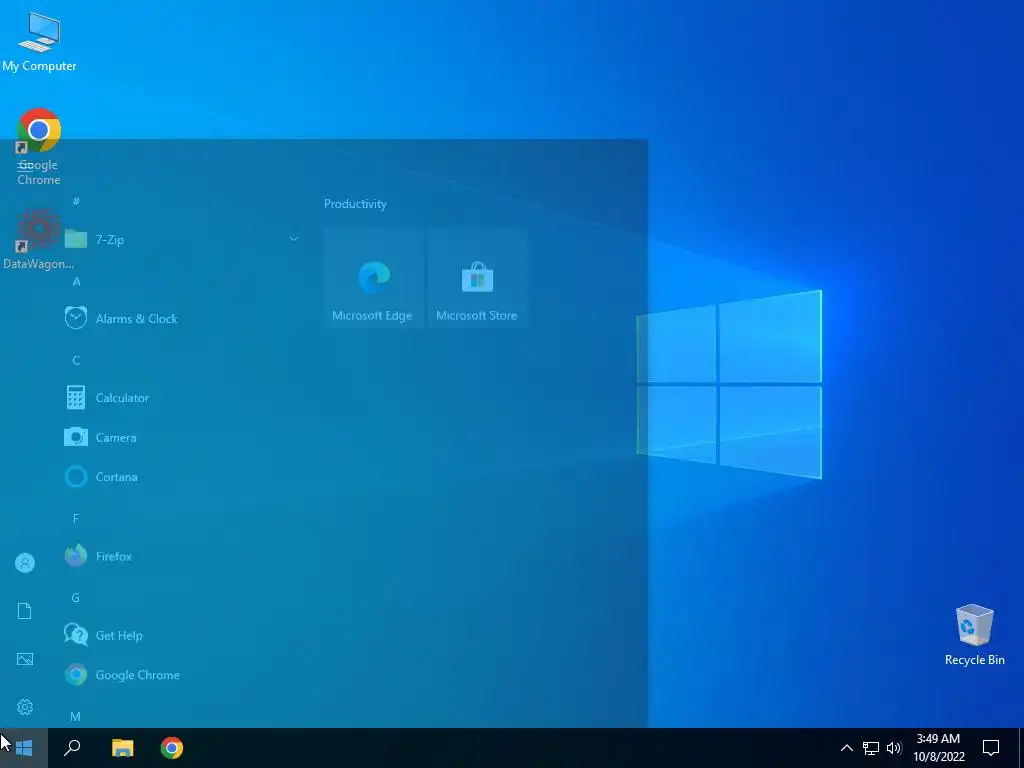Open the DataWagon desktop shortcut

pos(39,240)
